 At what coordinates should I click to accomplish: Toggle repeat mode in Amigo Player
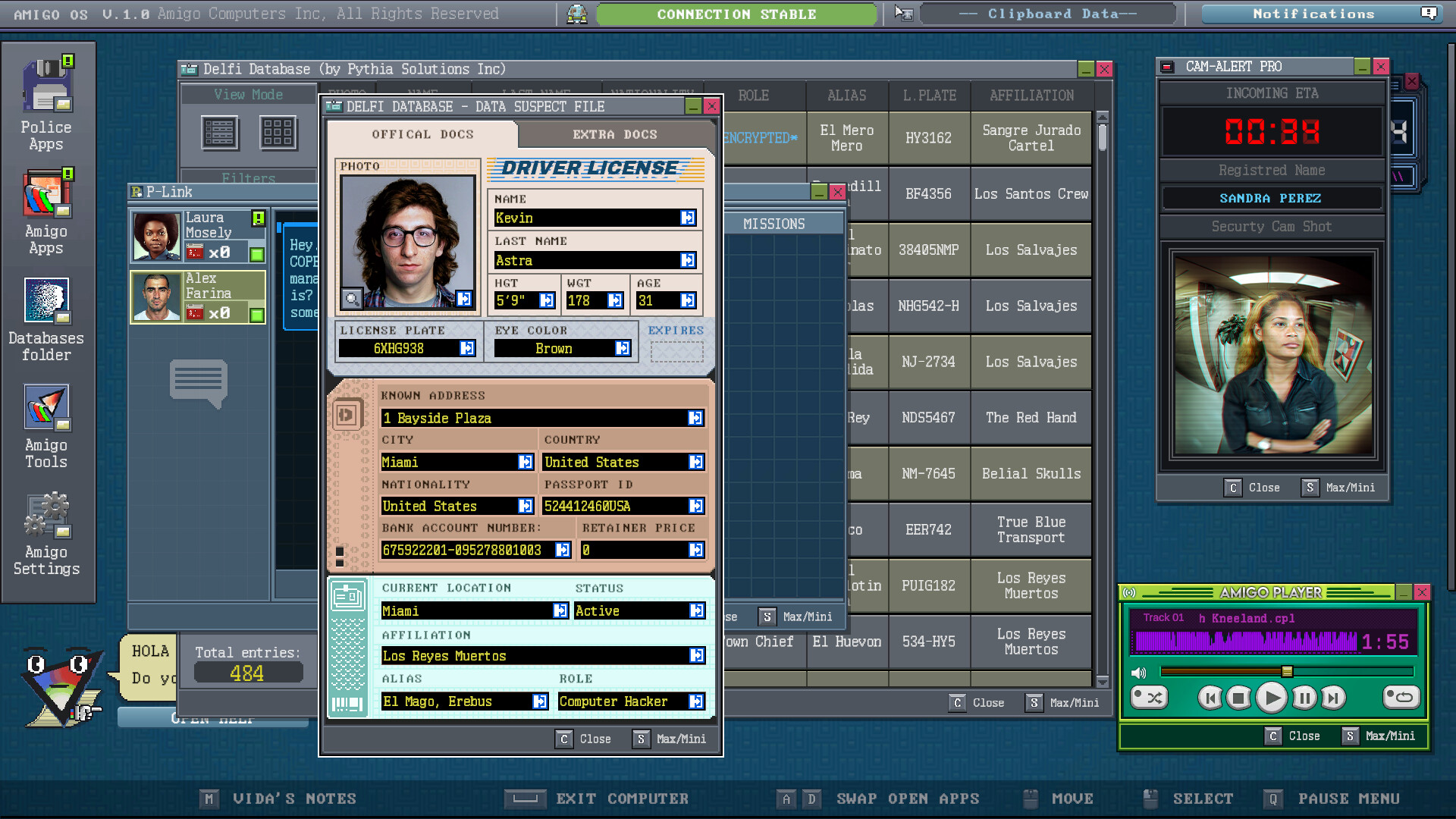(1401, 698)
